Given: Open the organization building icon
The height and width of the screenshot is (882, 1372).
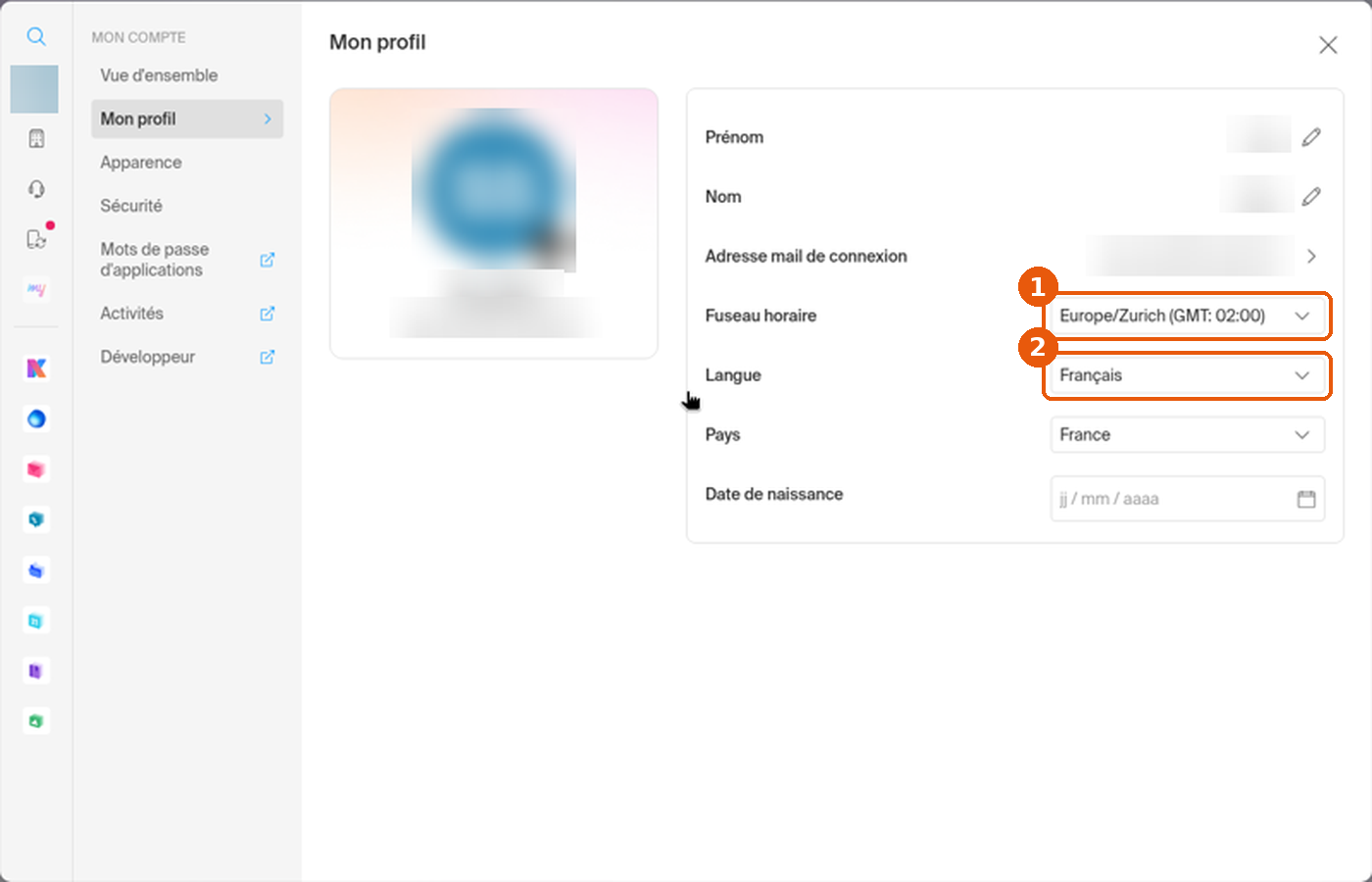Looking at the screenshot, I should [x=36, y=138].
